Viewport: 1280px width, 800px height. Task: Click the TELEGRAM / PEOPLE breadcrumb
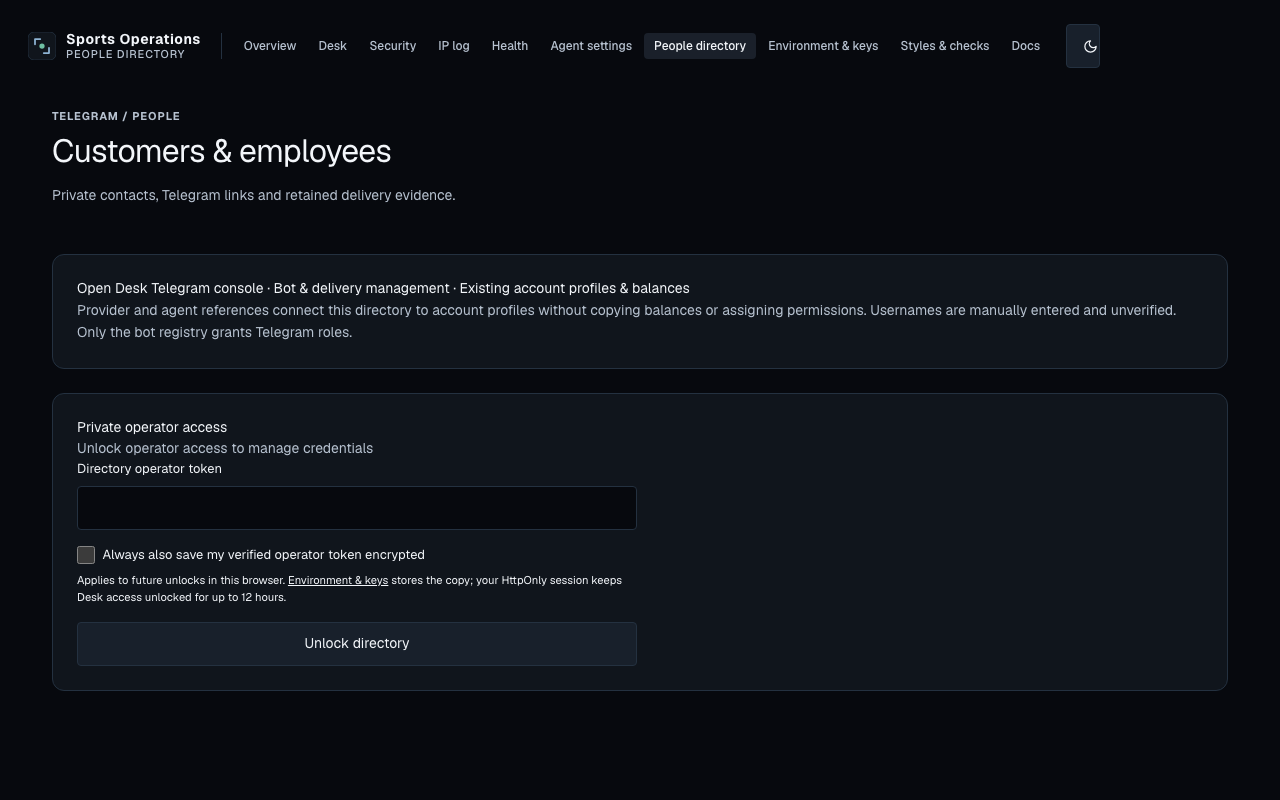(116, 116)
